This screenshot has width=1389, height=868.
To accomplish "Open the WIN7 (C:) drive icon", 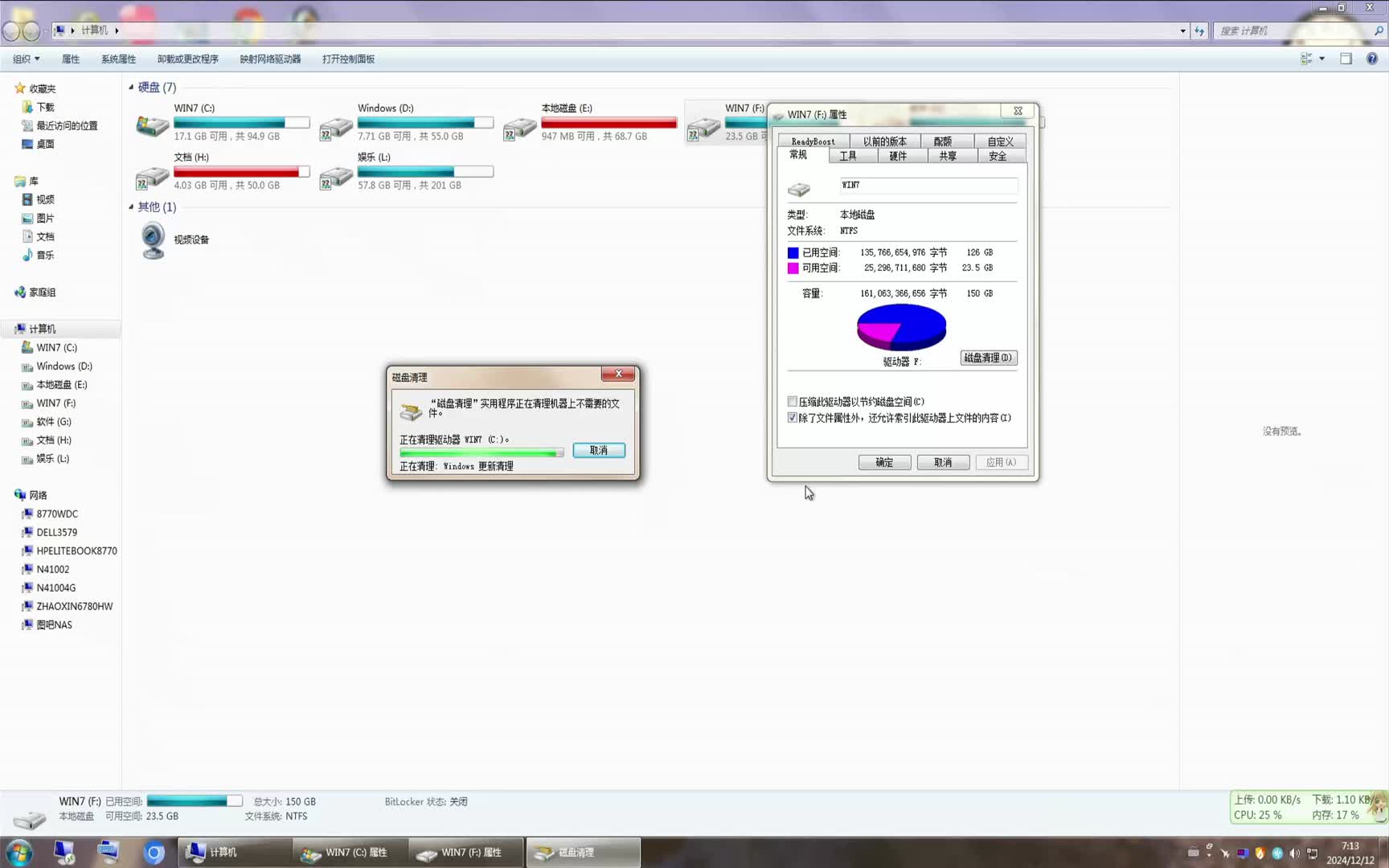I will 152,125.
